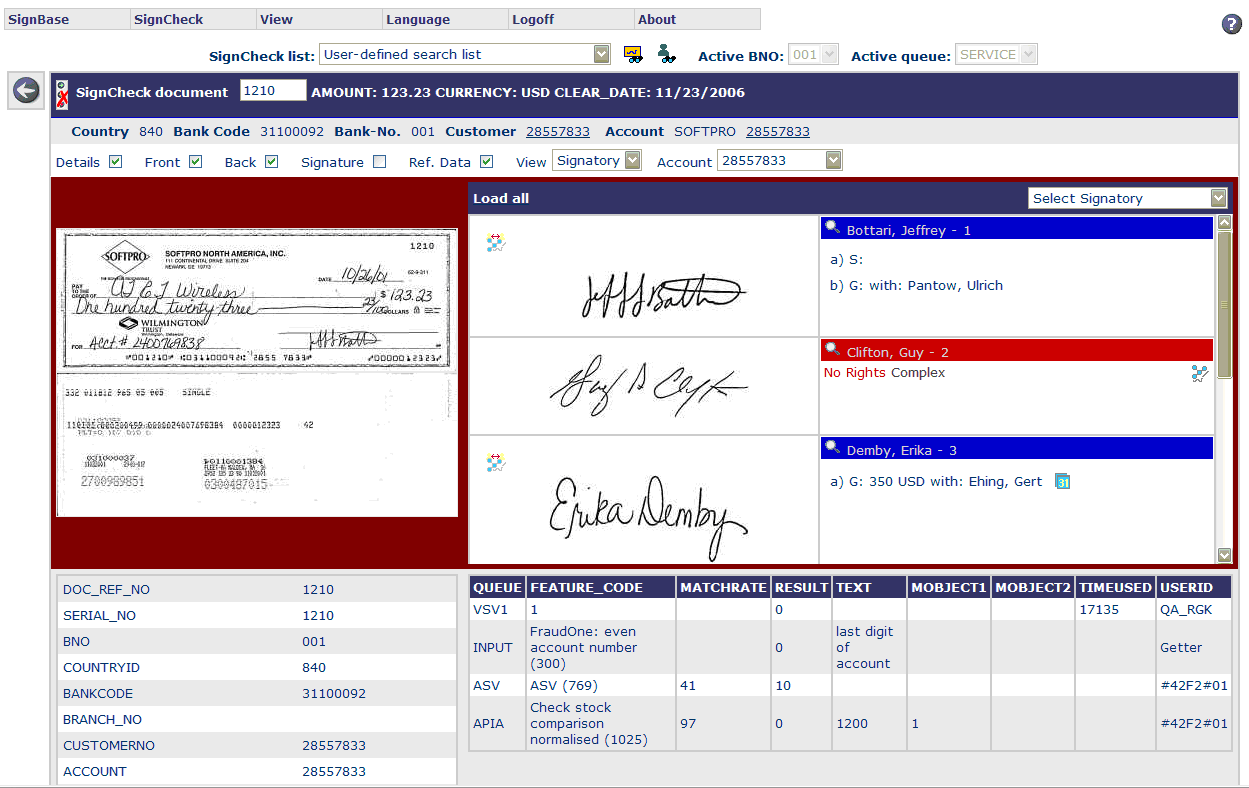
Task: Open the help question mark icon
Action: point(1231,25)
